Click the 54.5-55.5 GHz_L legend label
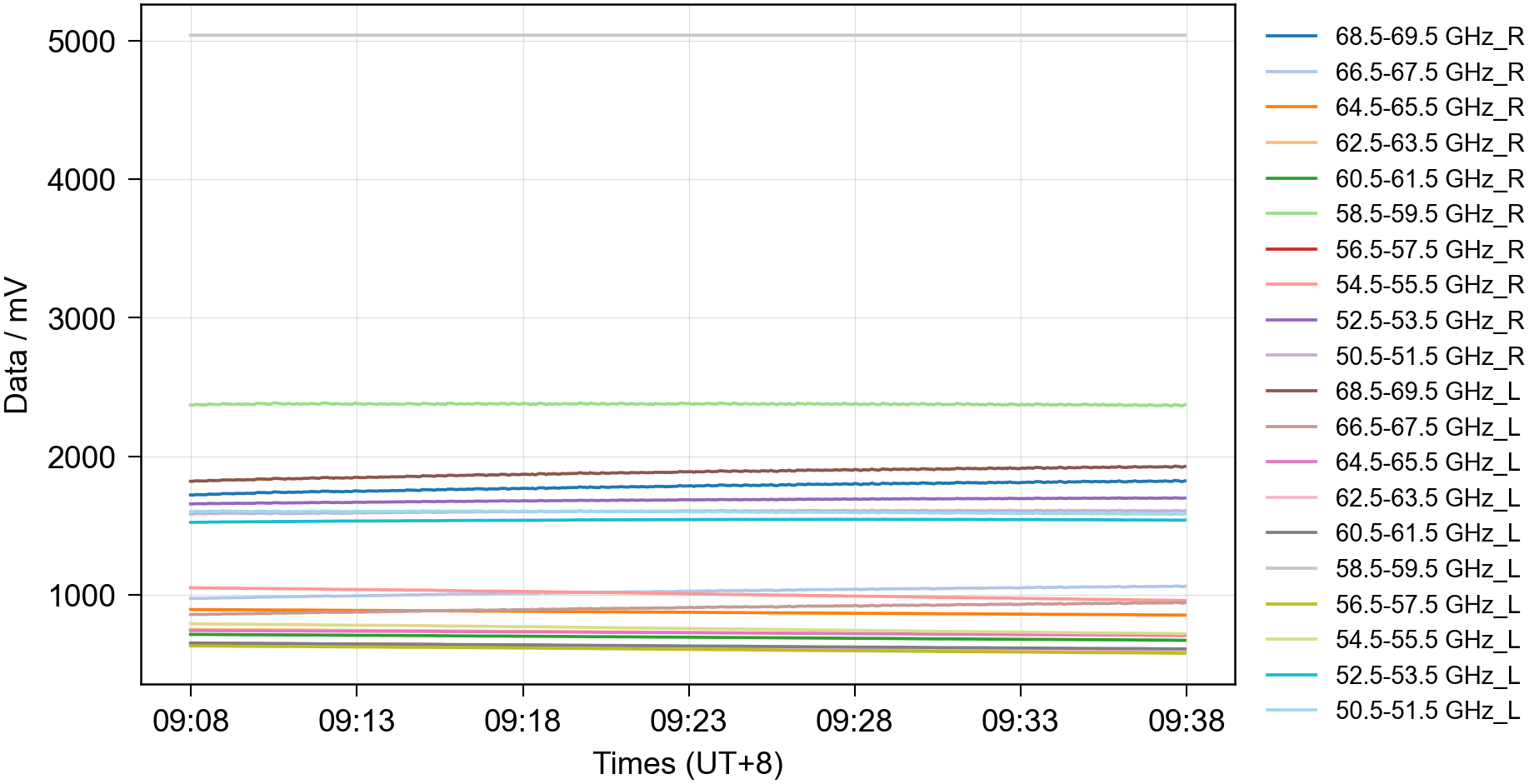The width and height of the screenshot is (1539, 784). click(1427, 640)
